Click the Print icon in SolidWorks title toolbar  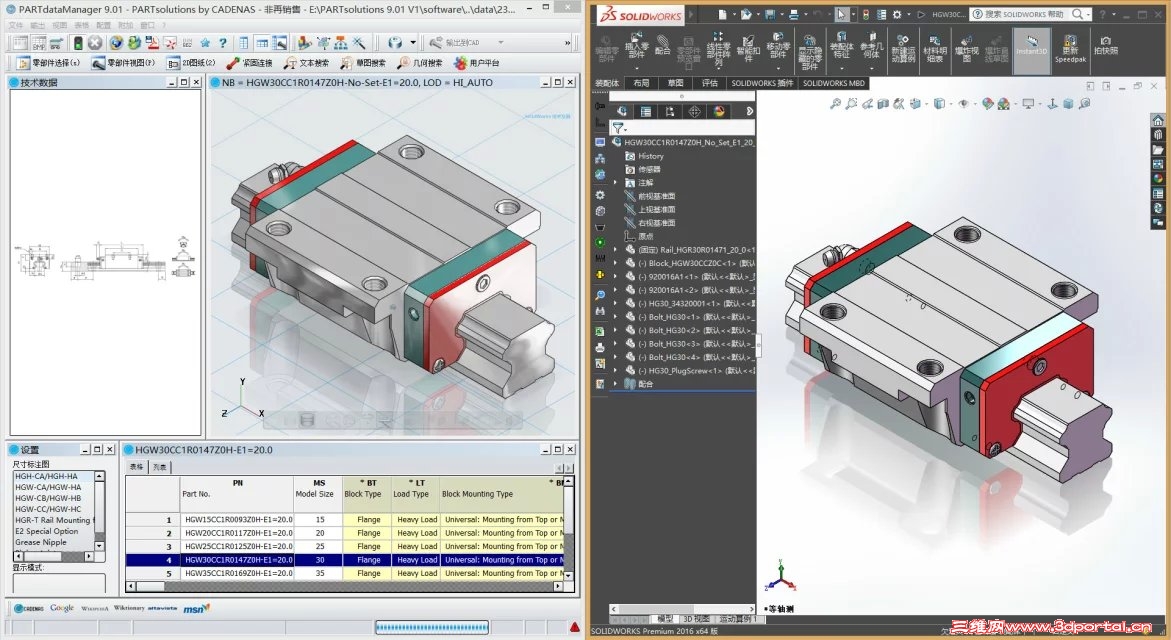point(793,14)
